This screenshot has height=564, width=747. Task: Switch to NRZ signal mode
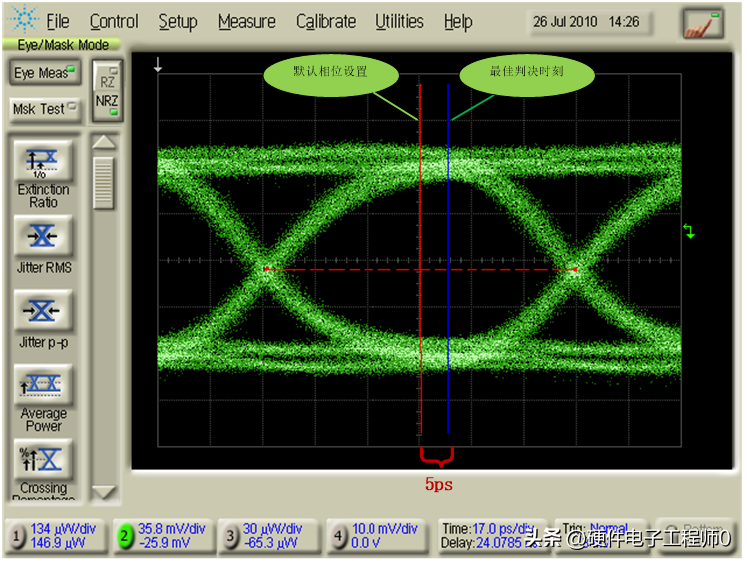[x=108, y=104]
